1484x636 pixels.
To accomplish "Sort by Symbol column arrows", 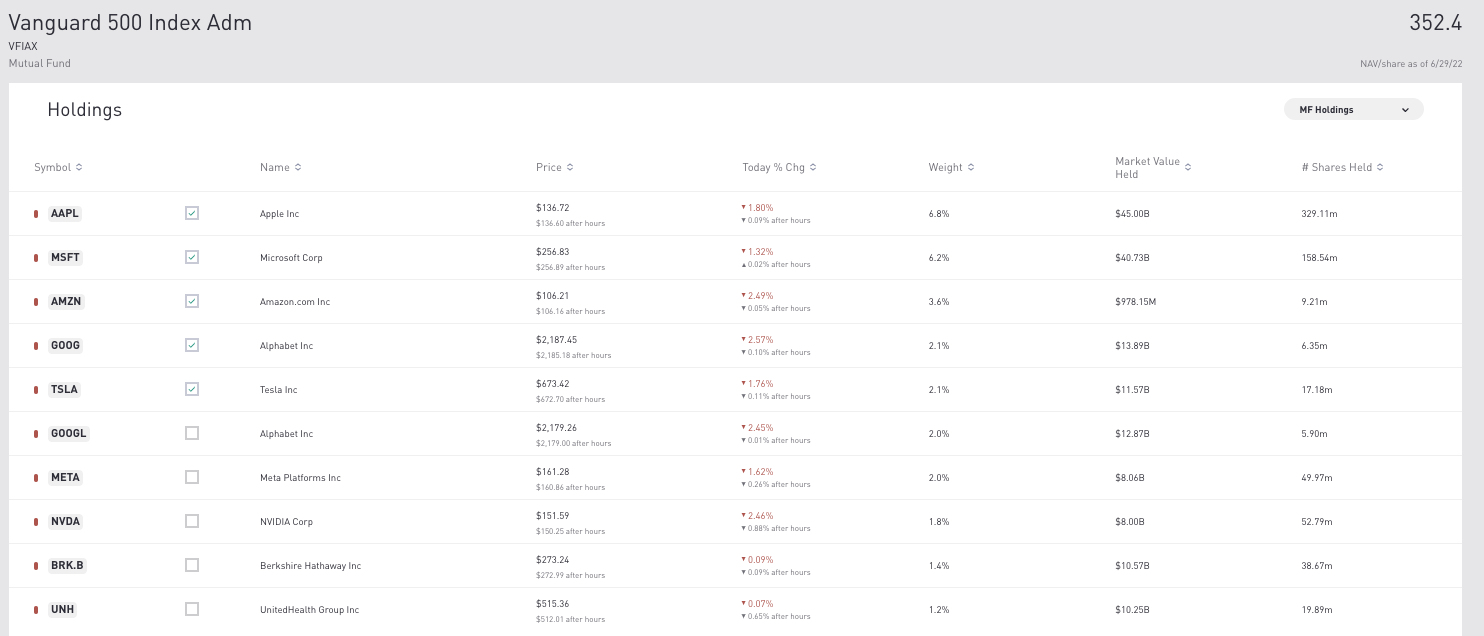I will coord(79,167).
